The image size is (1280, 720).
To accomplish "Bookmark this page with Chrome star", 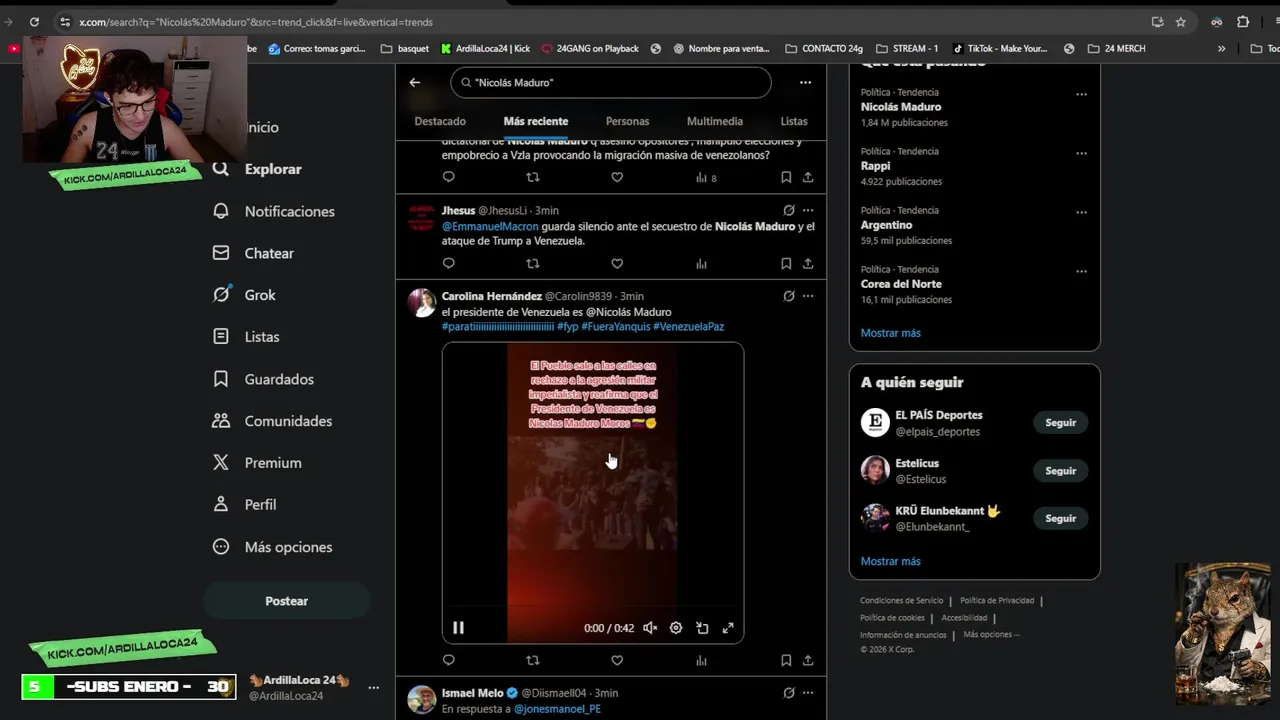I will click(1181, 22).
